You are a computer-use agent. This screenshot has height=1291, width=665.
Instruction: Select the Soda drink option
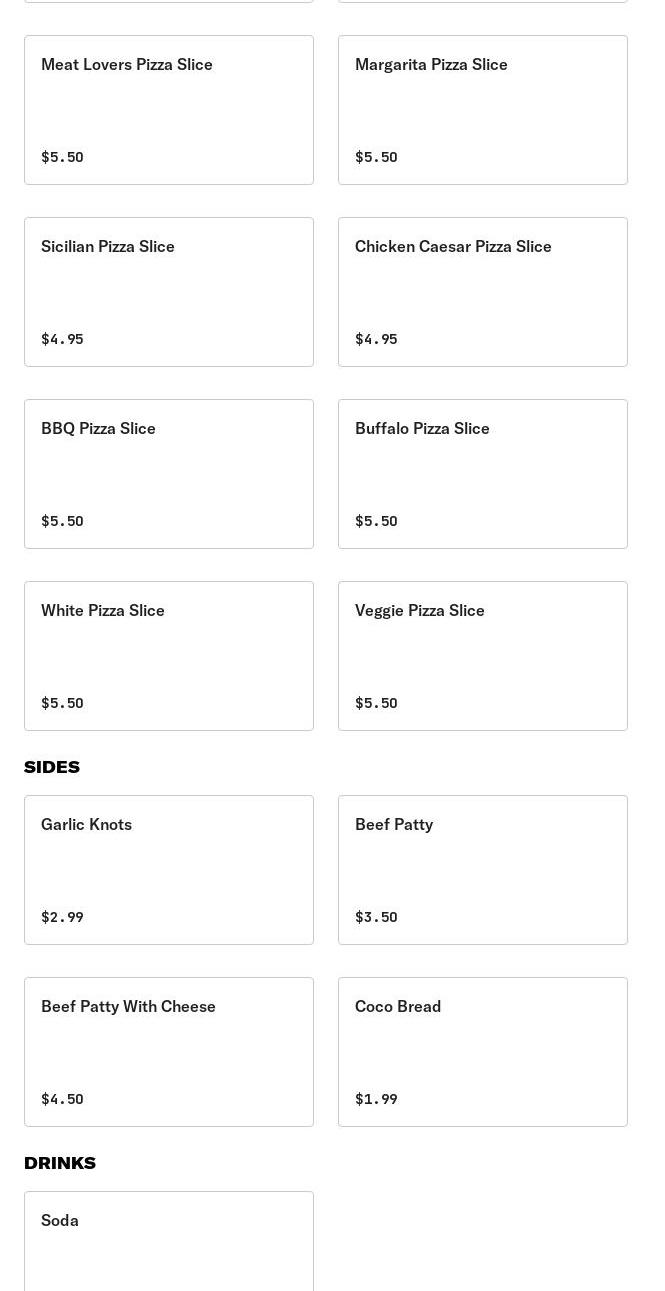tap(168, 1245)
